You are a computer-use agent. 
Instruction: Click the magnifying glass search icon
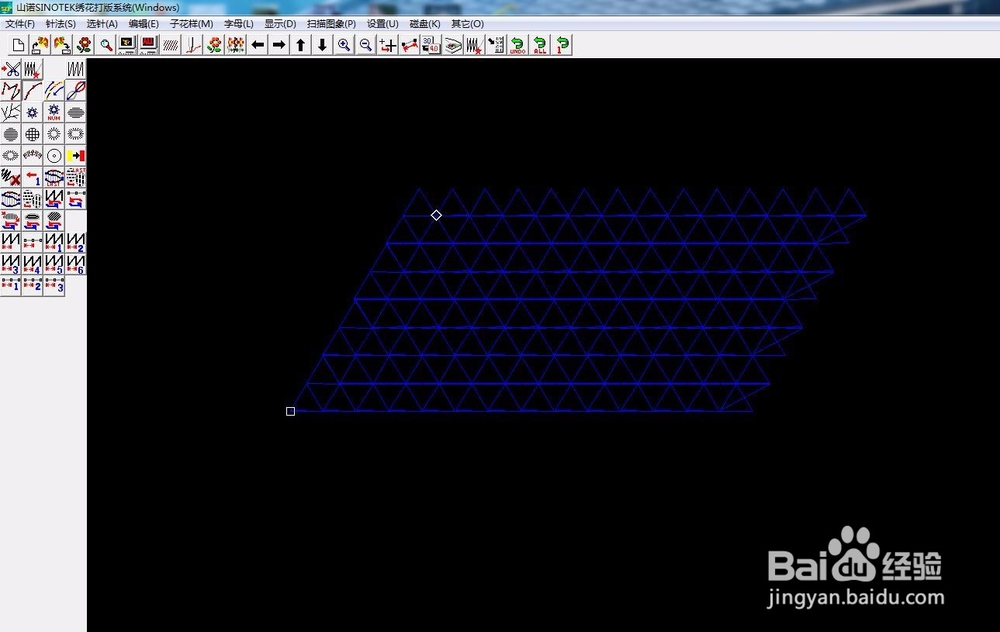pos(105,45)
